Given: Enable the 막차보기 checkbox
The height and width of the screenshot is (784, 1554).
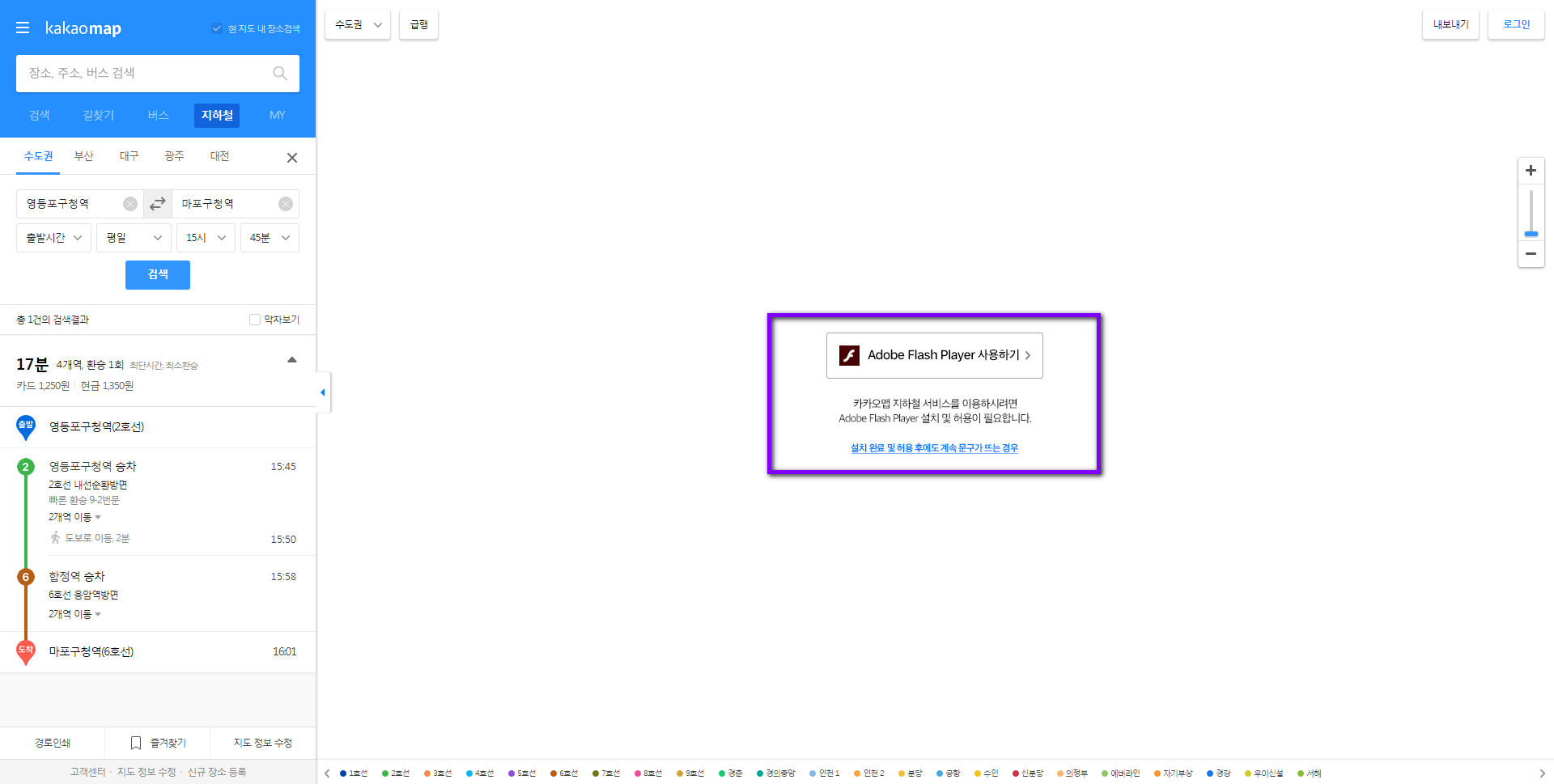Looking at the screenshot, I should (x=255, y=320).
